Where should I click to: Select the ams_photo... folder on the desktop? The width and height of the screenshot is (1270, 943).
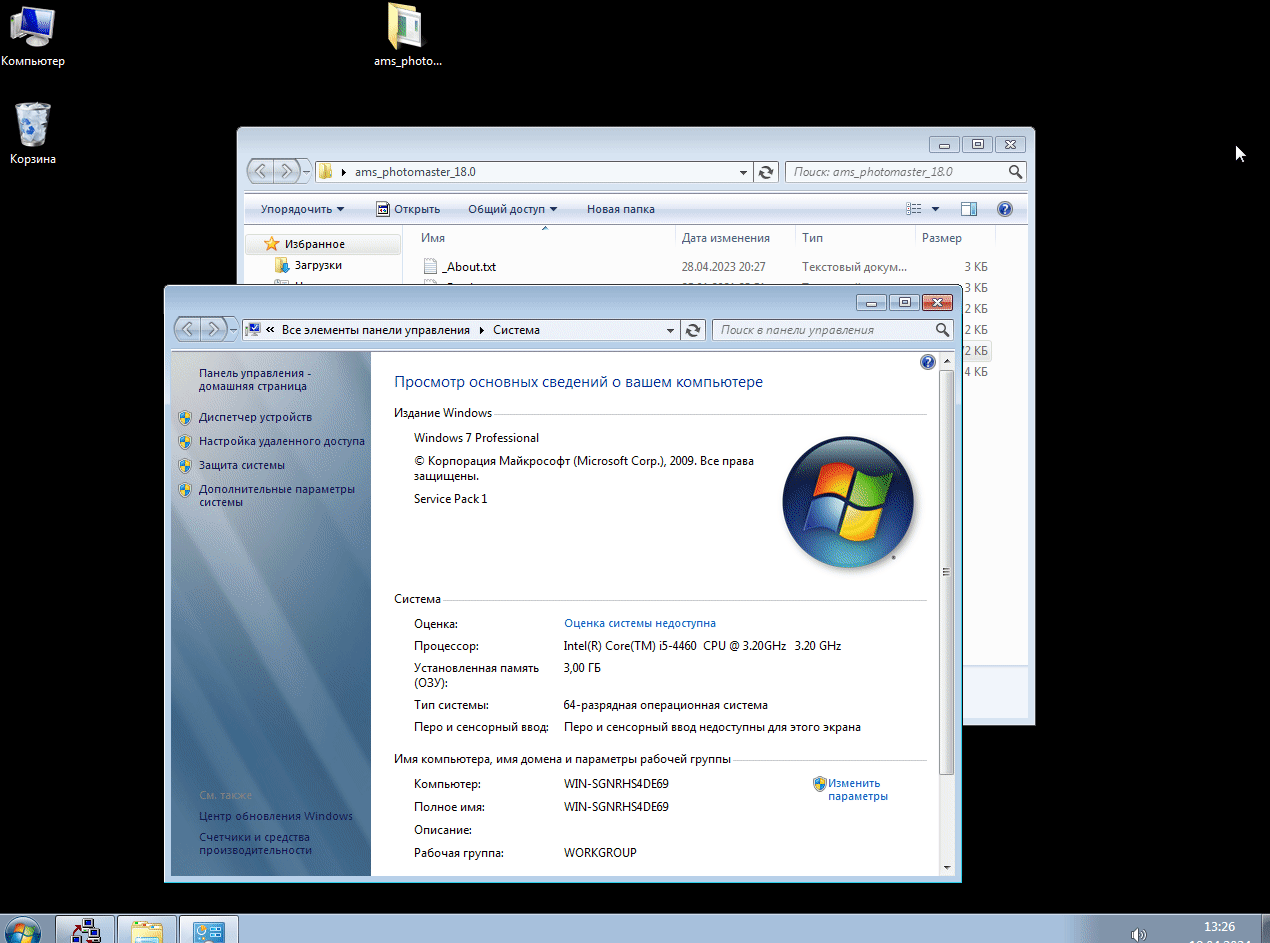tap(407, 35)
